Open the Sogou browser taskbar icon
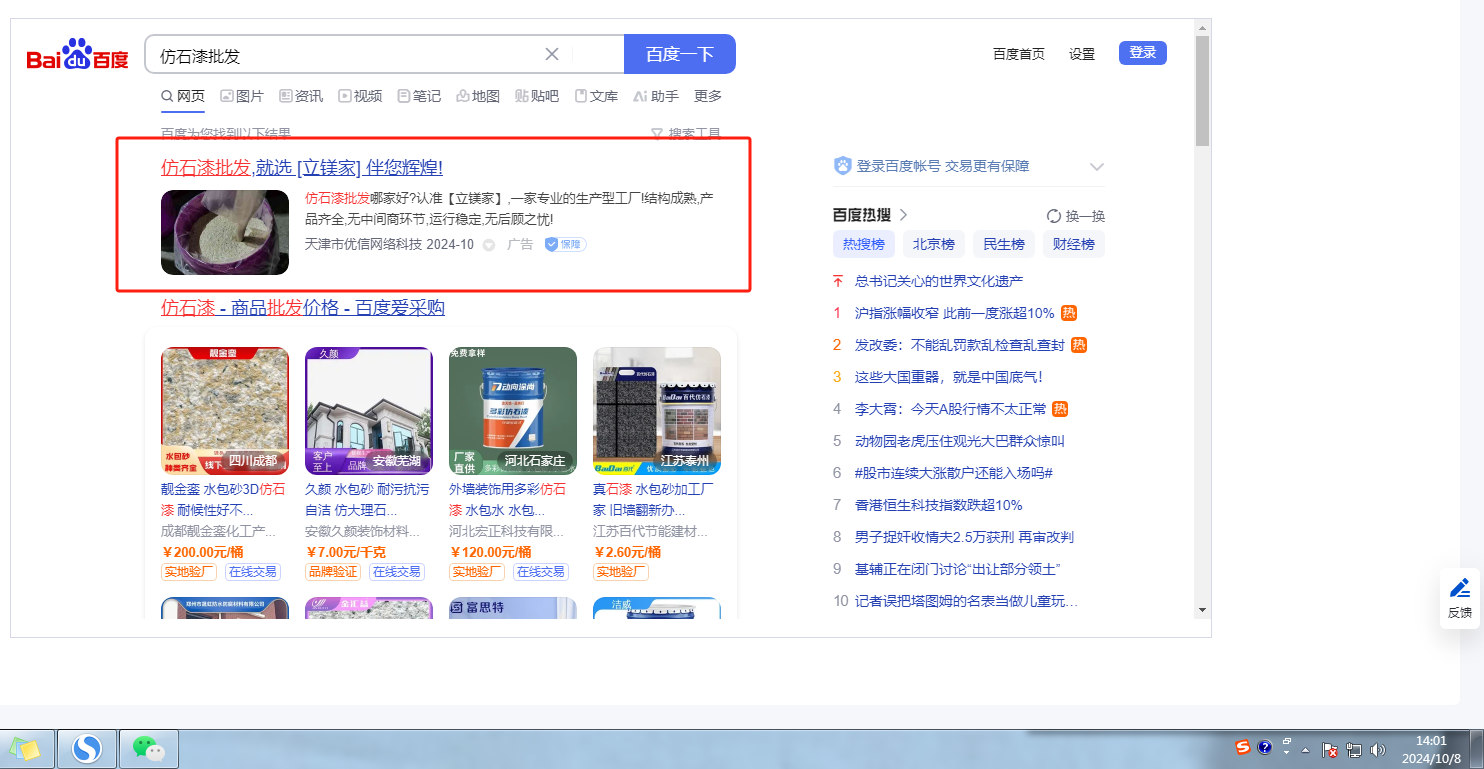This screenshot has height=769, width=1484. click(x=88, y=748)
